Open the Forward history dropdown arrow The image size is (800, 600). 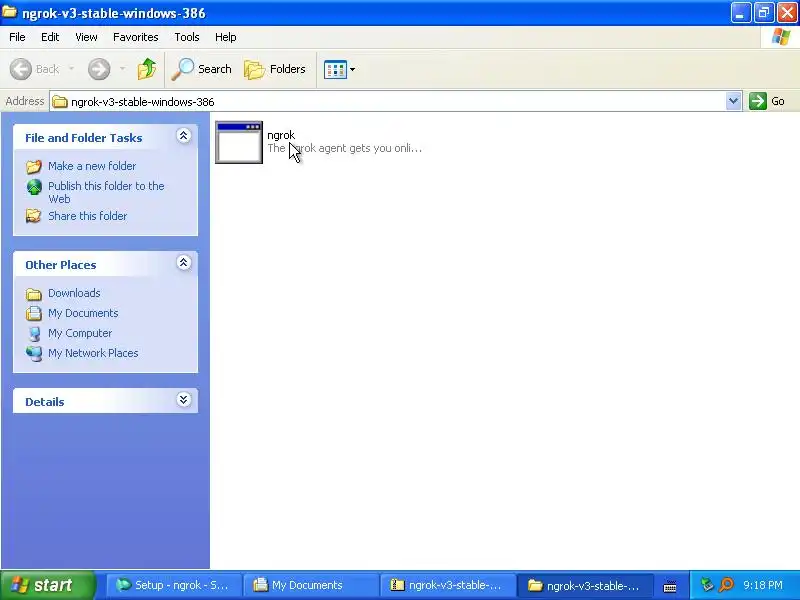point(122,69)
